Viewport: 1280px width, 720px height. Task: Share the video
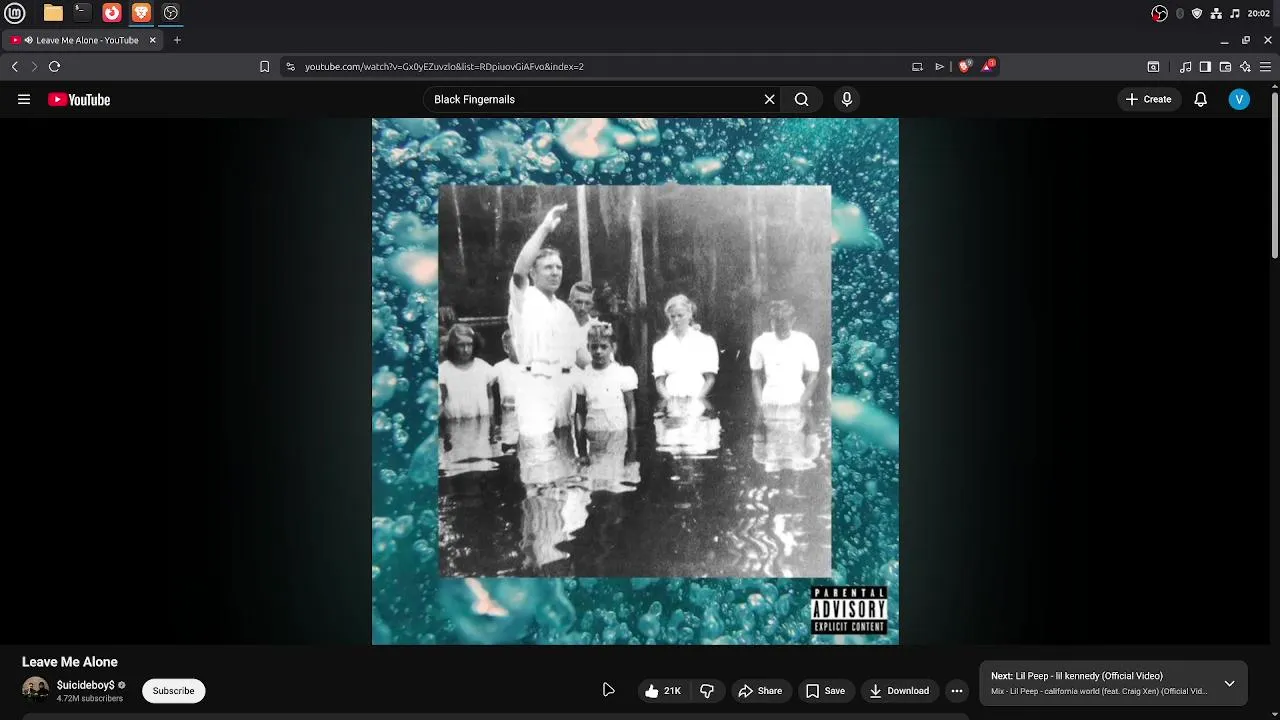pos(760,691)
